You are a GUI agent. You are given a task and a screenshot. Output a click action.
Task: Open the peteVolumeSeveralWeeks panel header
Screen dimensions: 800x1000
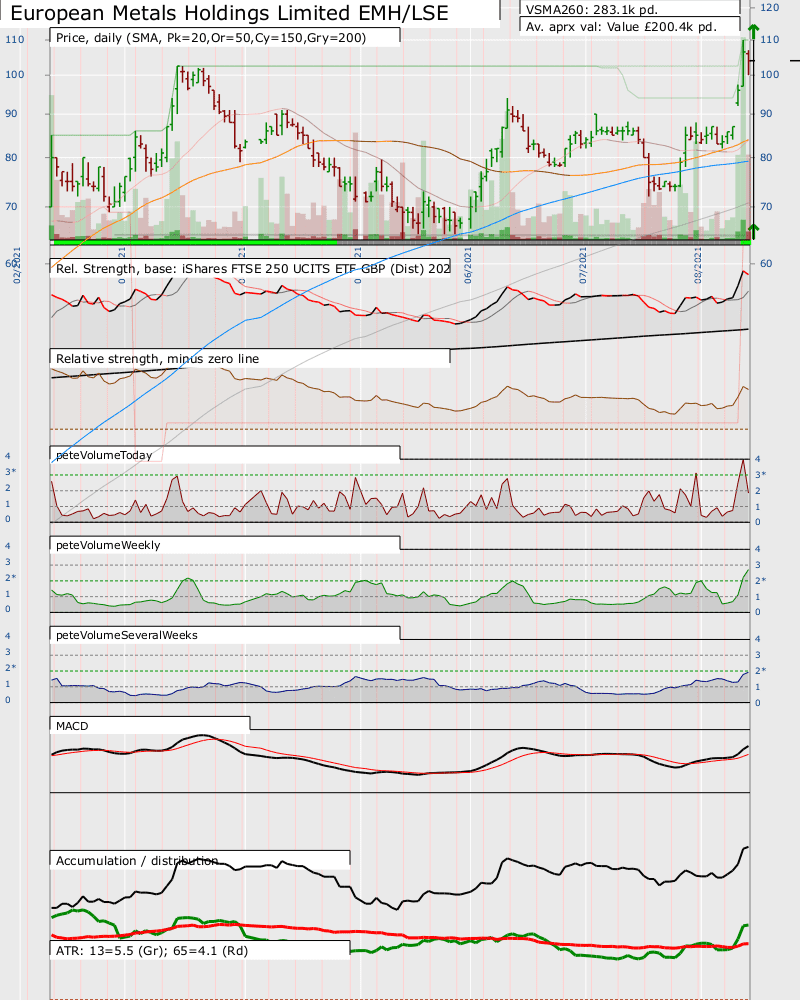(225, 635)
